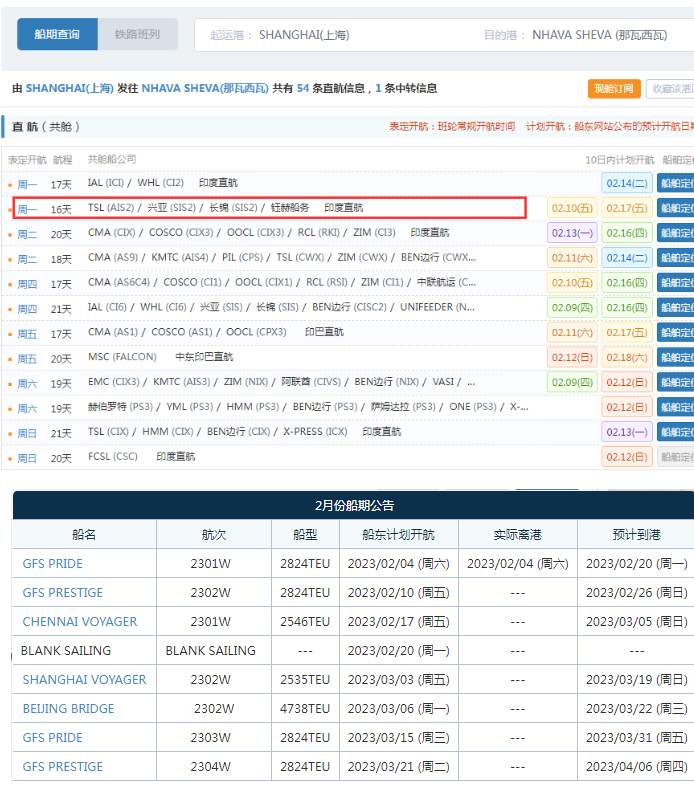Click the 收藏该港口 button
The image size is (694, 785).
point(670,89)
